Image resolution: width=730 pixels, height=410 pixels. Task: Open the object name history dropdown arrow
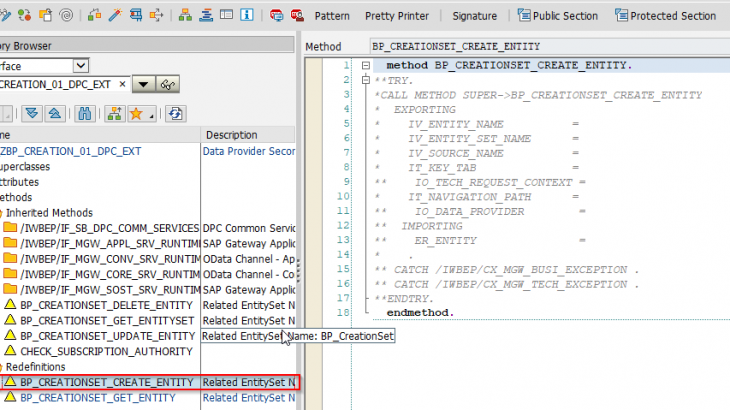144,84
